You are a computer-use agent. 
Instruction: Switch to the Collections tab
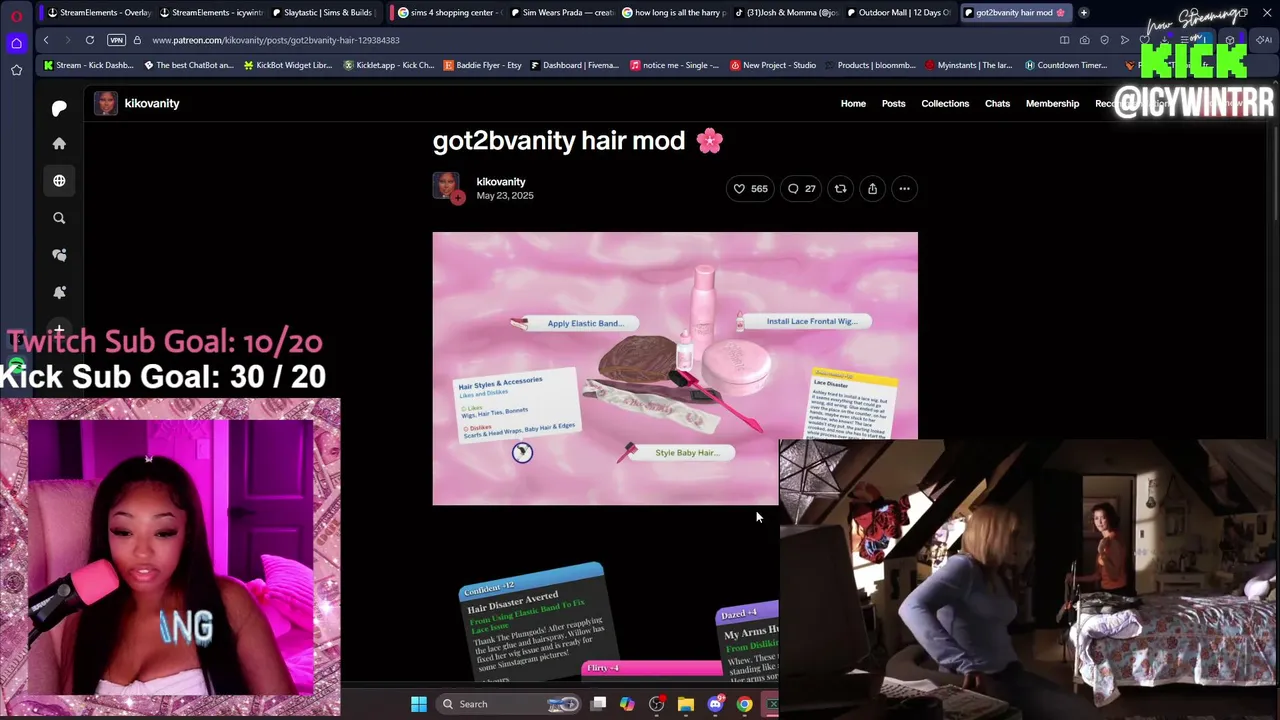(945, 103)
